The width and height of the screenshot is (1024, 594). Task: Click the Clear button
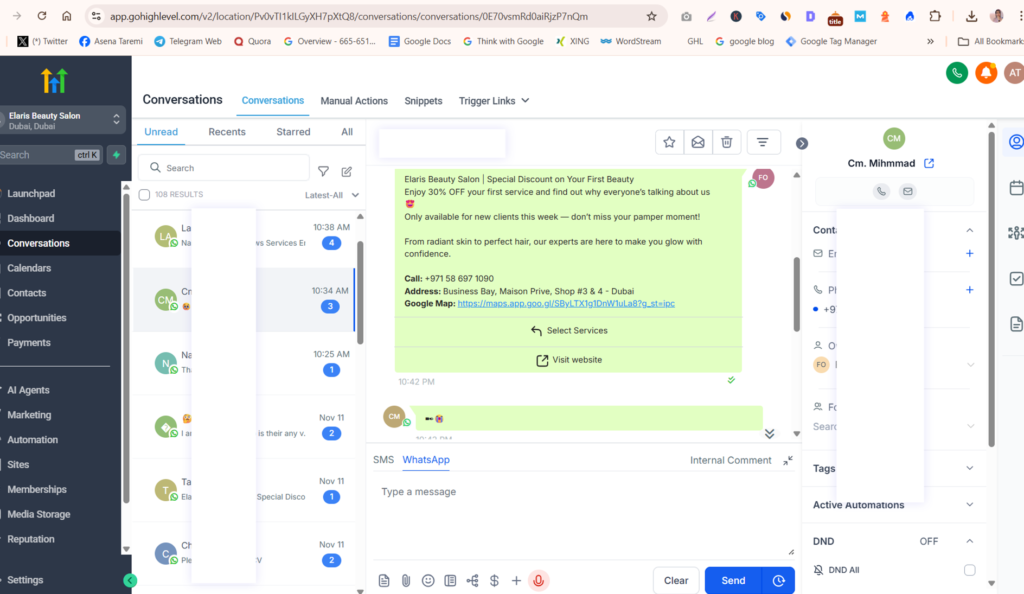coord(676,580)
